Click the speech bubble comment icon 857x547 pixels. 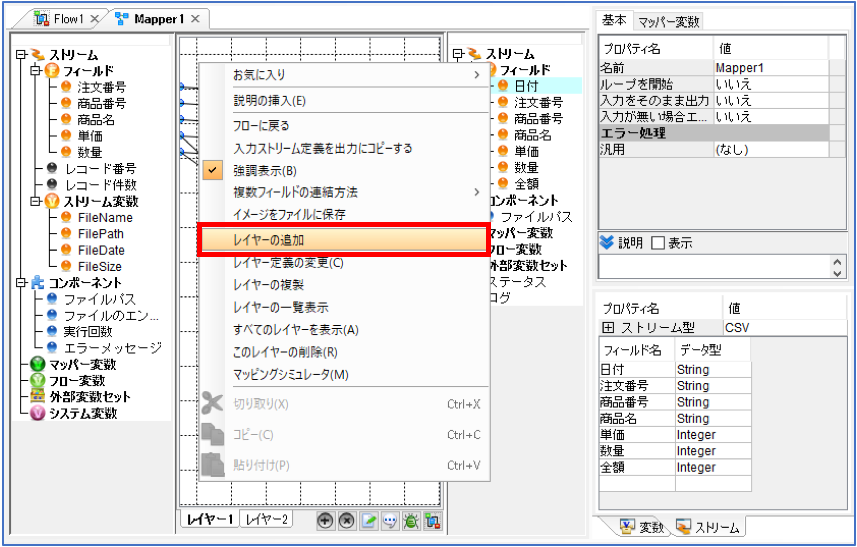390,521
